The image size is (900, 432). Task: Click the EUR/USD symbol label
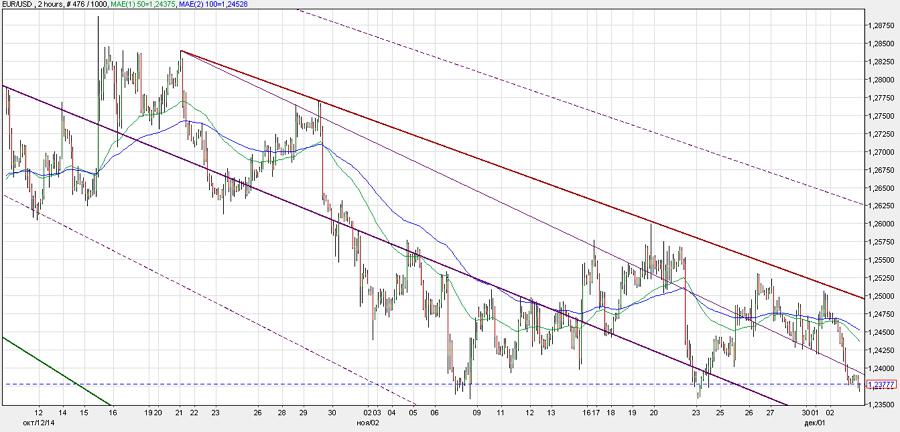(x=17, y=3)
